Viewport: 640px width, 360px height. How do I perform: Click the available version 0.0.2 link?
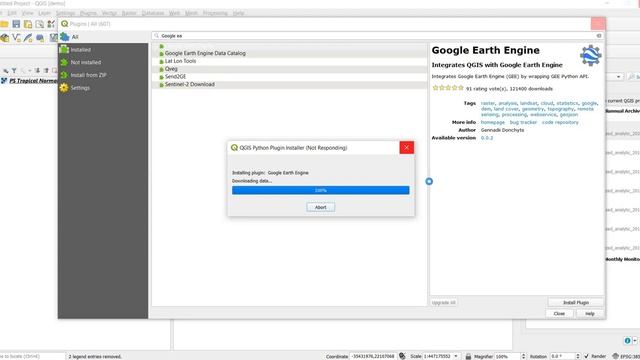(x=487, y=138)
